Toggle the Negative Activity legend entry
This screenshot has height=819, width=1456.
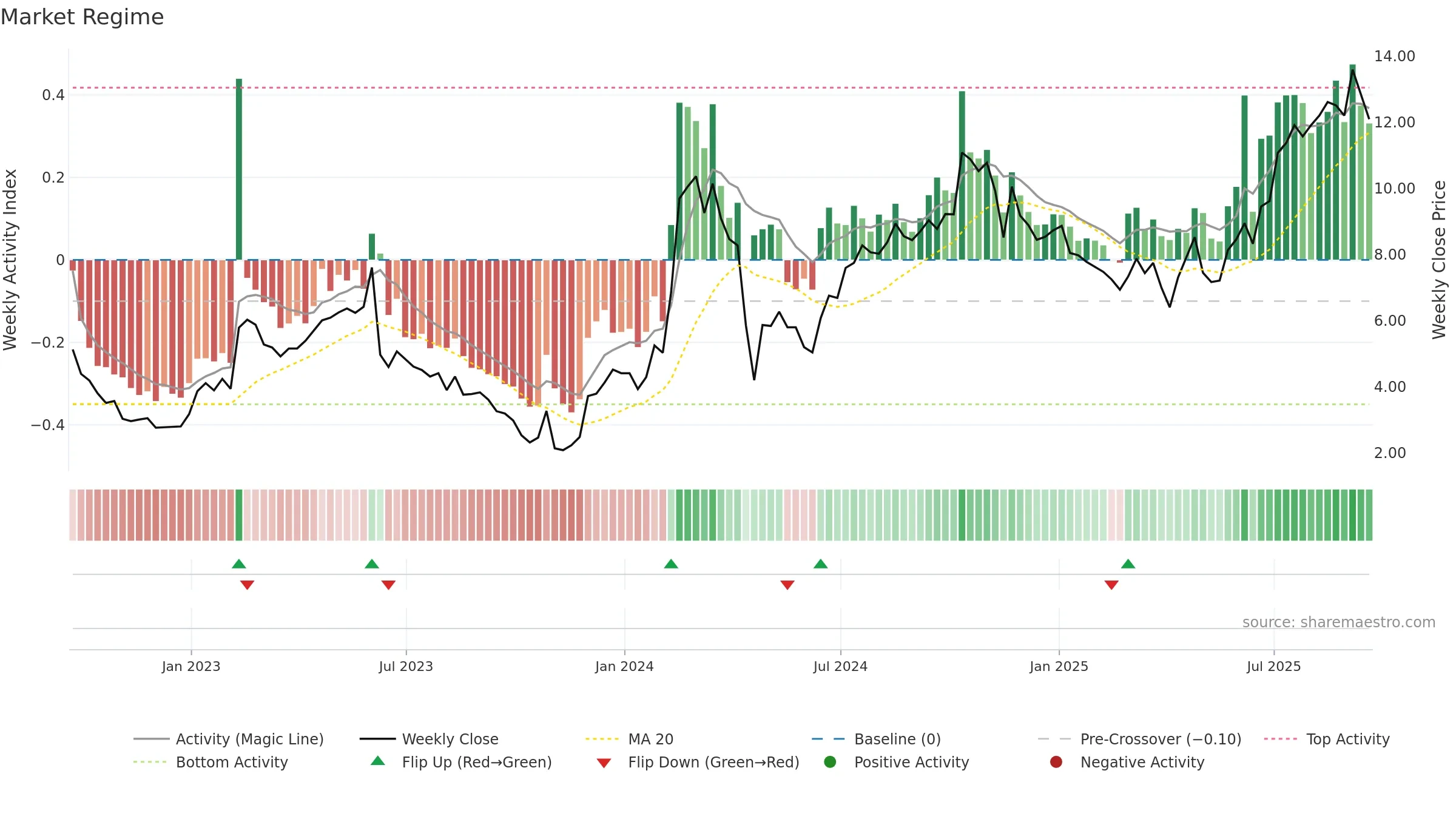tap(1127, 762)
